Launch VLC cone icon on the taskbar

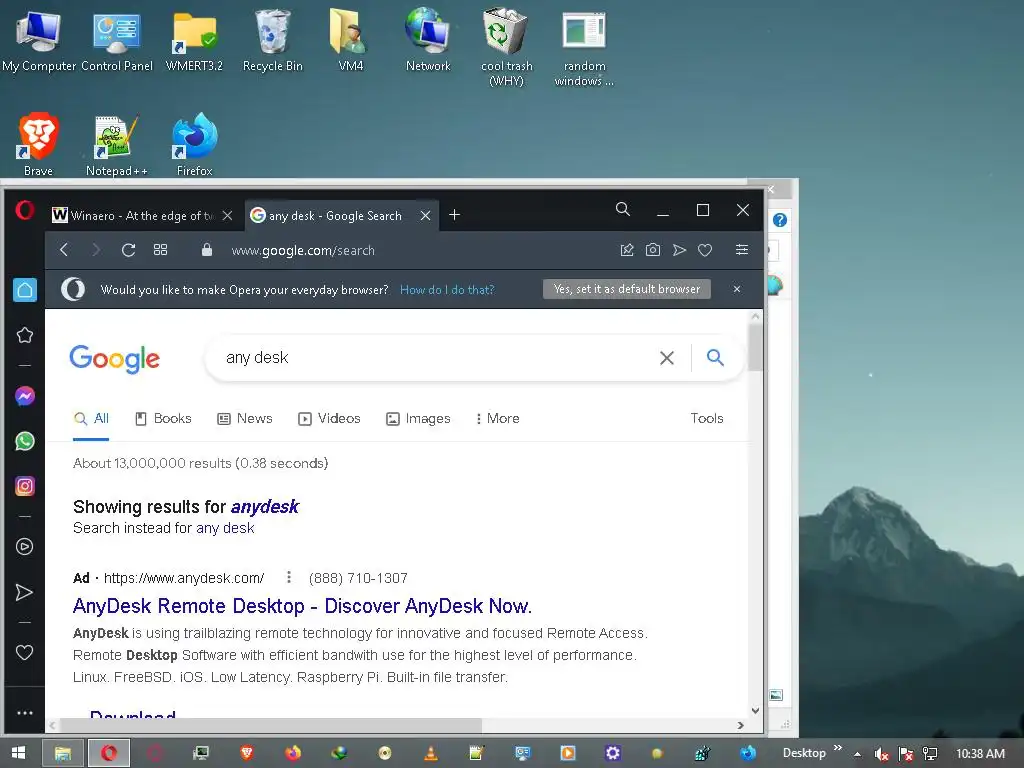[431, 754]
